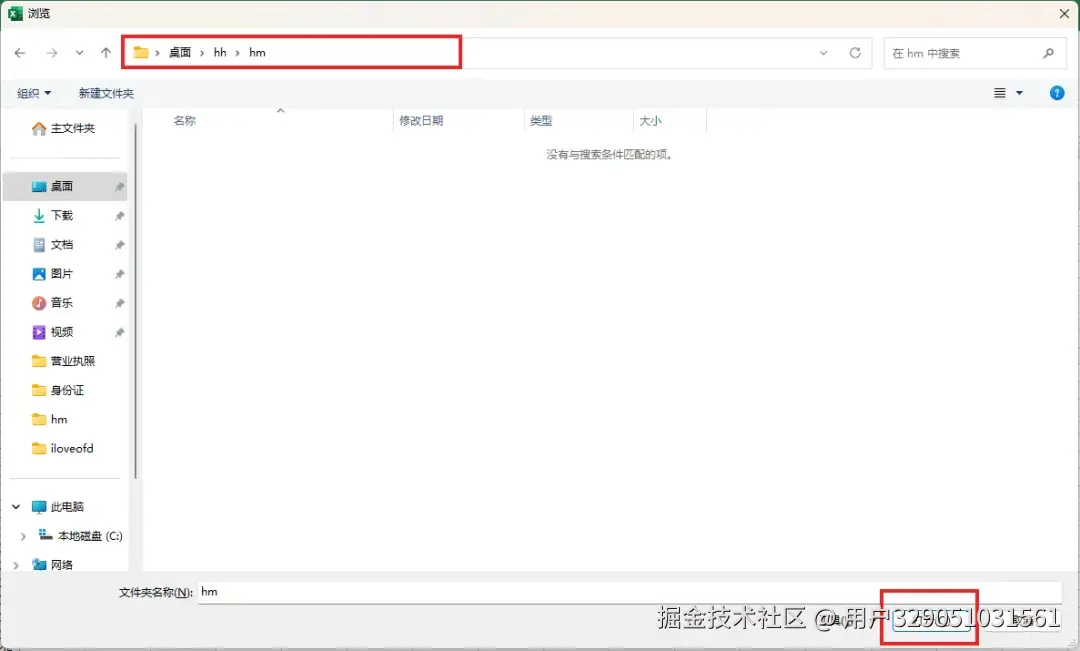
Task: Open the 组织 menu
Action: 32,92
